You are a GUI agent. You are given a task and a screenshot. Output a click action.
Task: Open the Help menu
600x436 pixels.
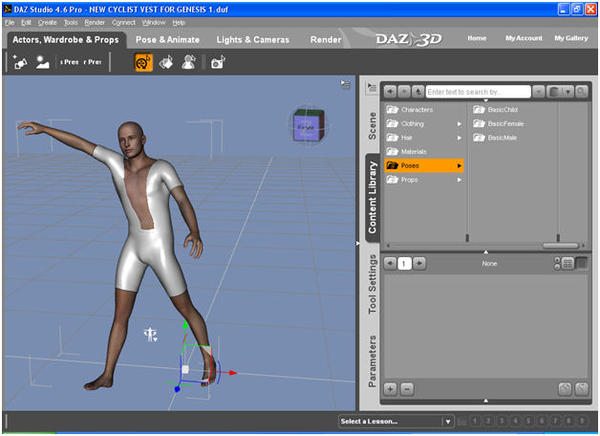coord(179,23)
